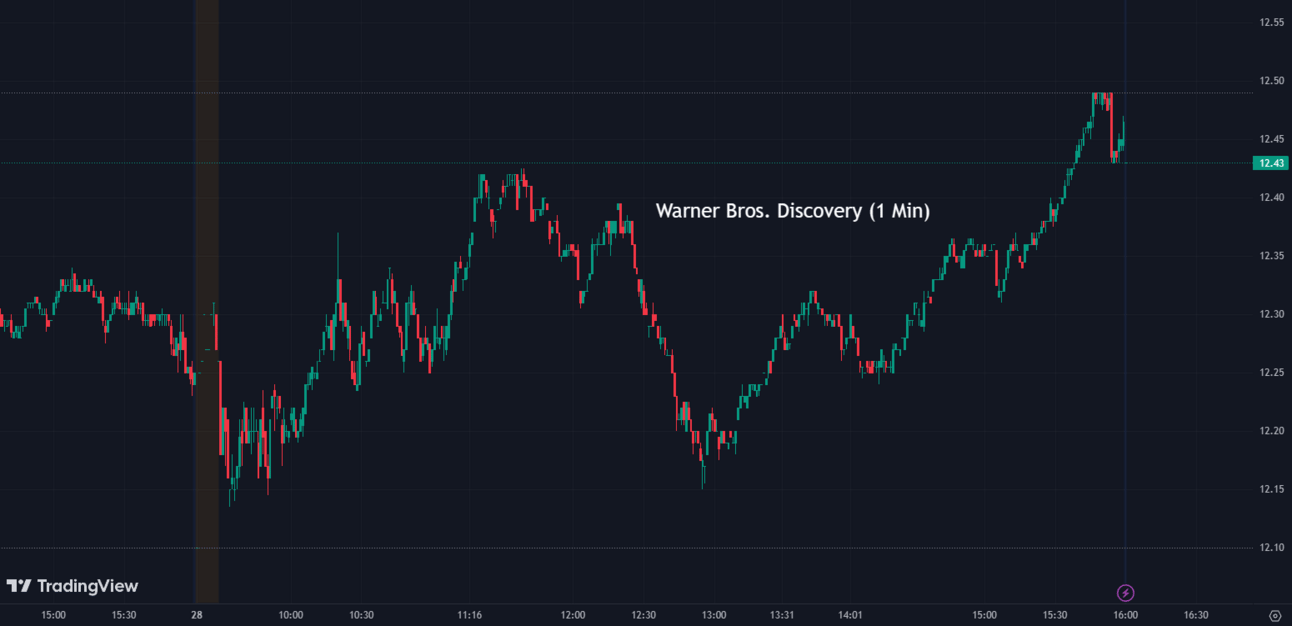Click the 16:30 time axis label
The image size is (1292, 626).
coord(1196,615)
